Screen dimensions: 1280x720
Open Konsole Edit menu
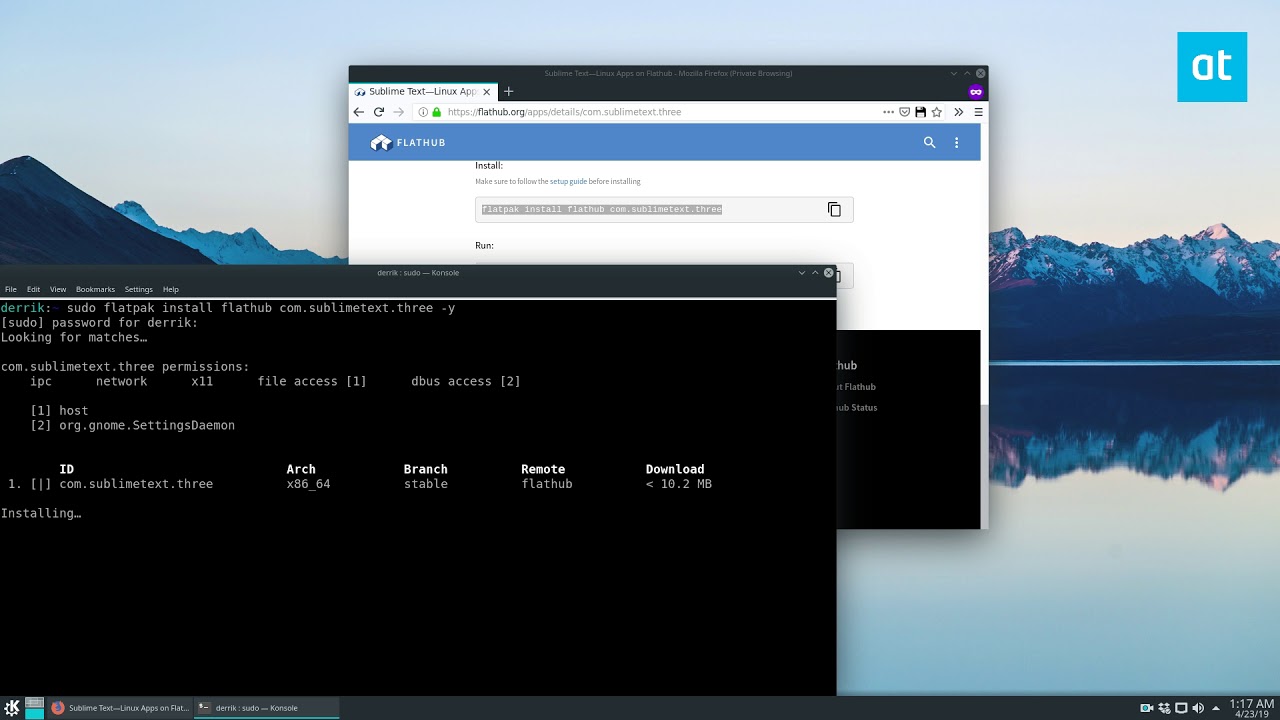coord(34,289)
